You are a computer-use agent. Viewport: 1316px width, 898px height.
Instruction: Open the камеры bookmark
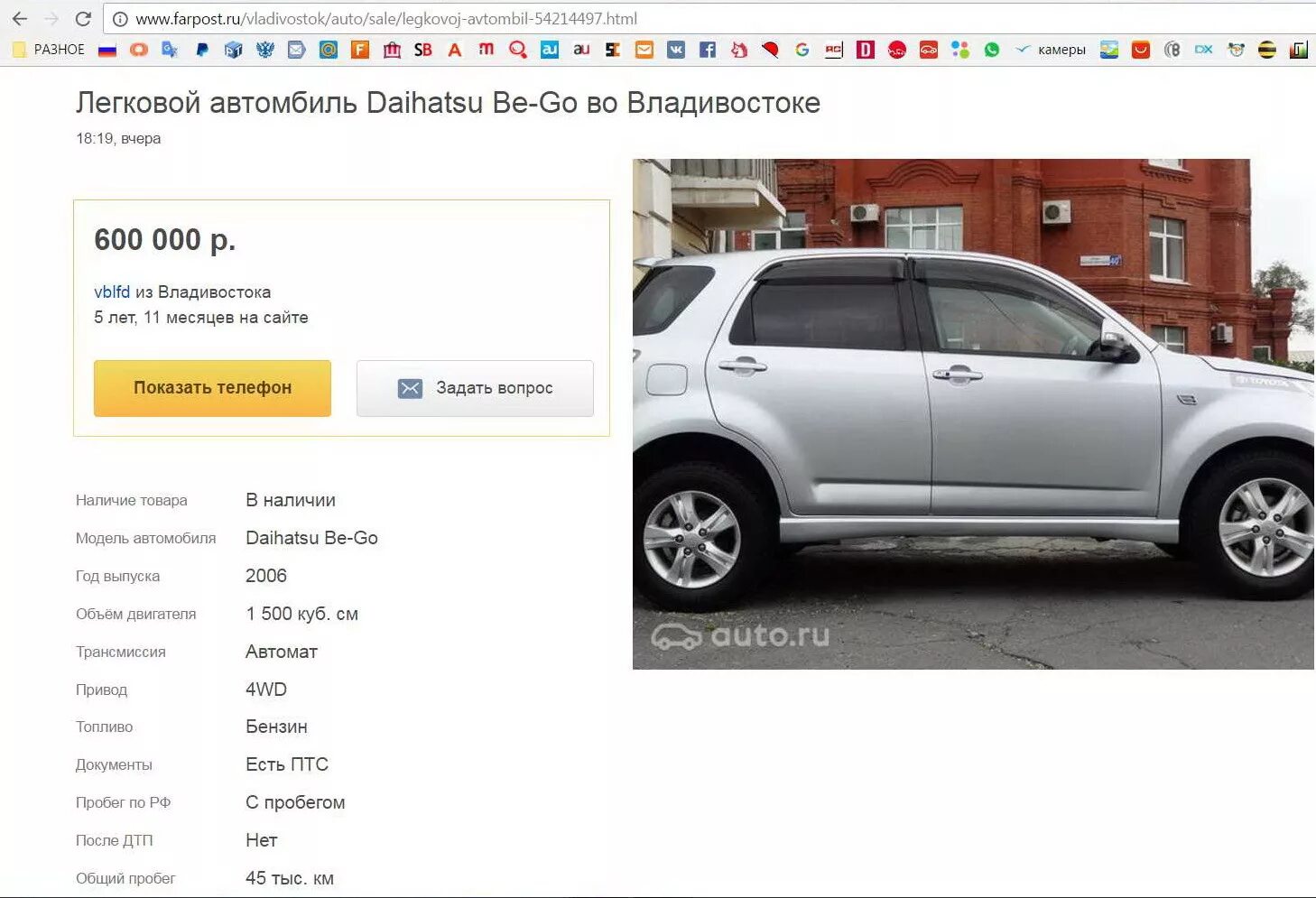(x=1051, y=50)
